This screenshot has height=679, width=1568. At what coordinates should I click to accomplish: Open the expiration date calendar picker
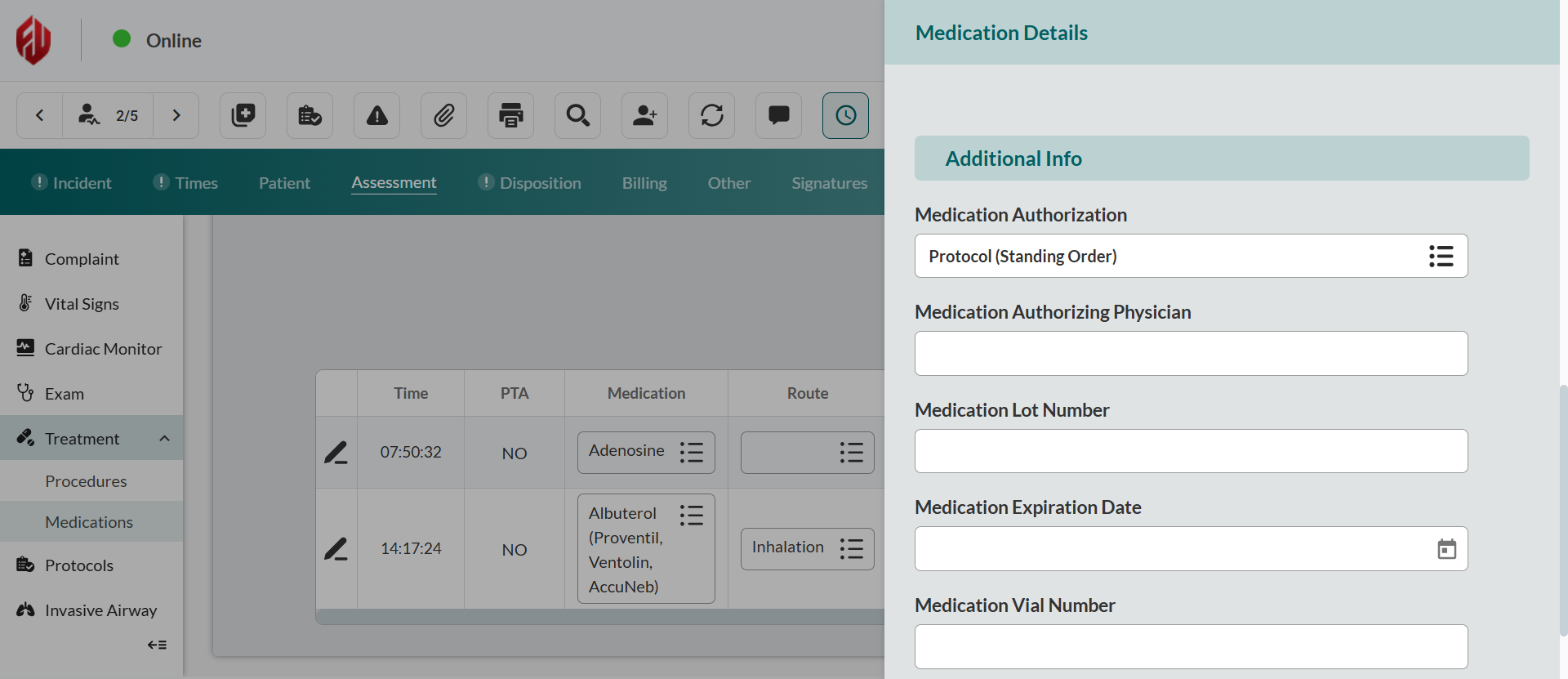pyautogui.click(x=1446, y=549)
